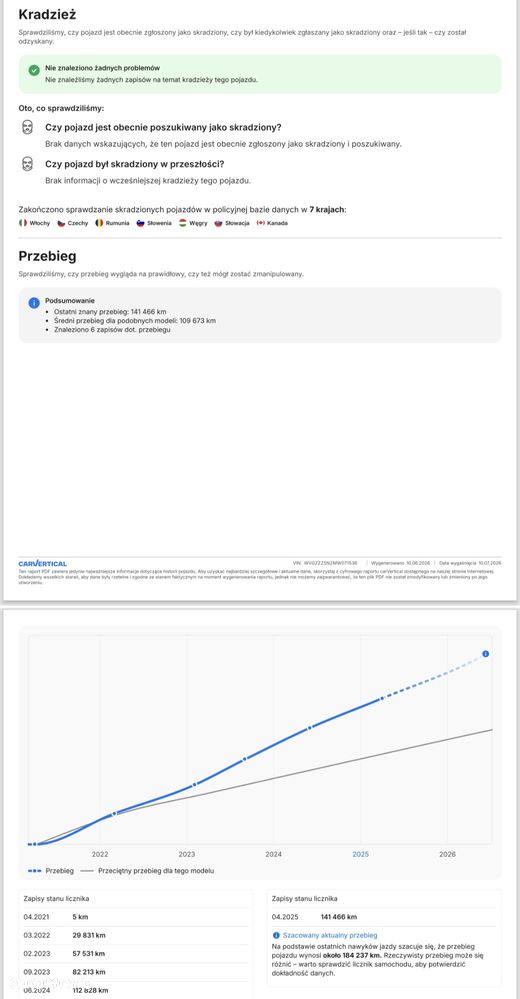Click the Przeciętny przebieg dla tego modelu legend
Viewport: 520px width, 999px height.
point(148,870)
